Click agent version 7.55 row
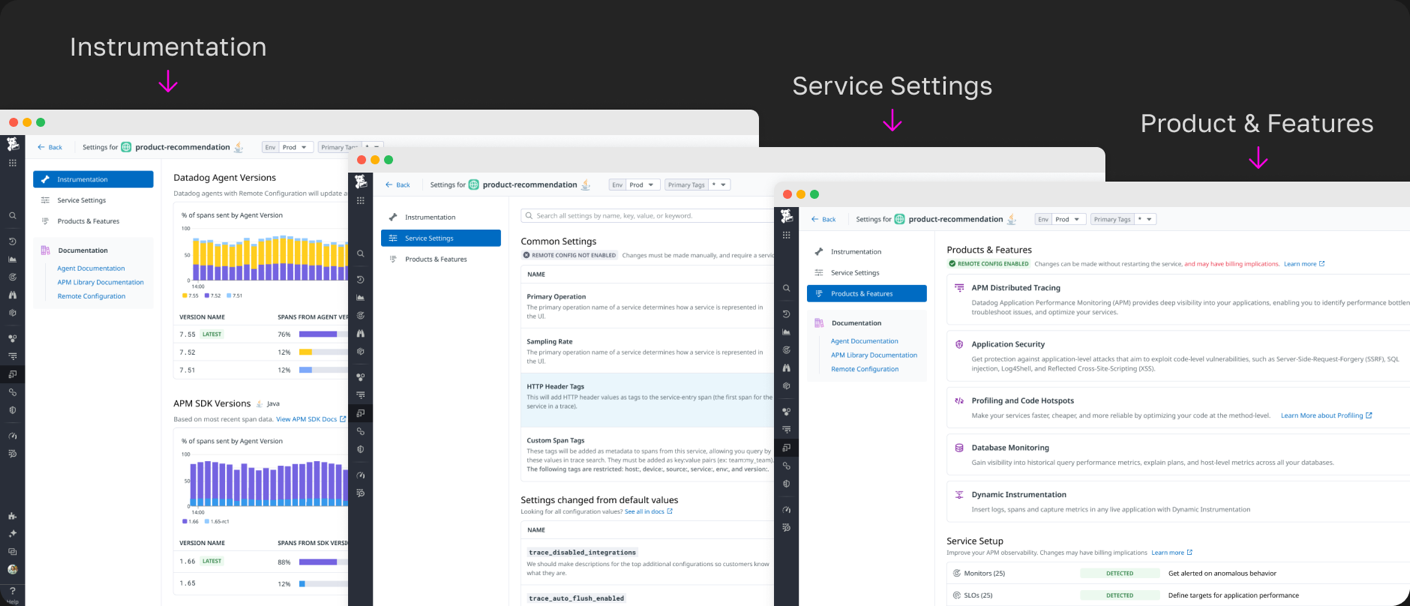1410x606 pixels. coord(263,334)
